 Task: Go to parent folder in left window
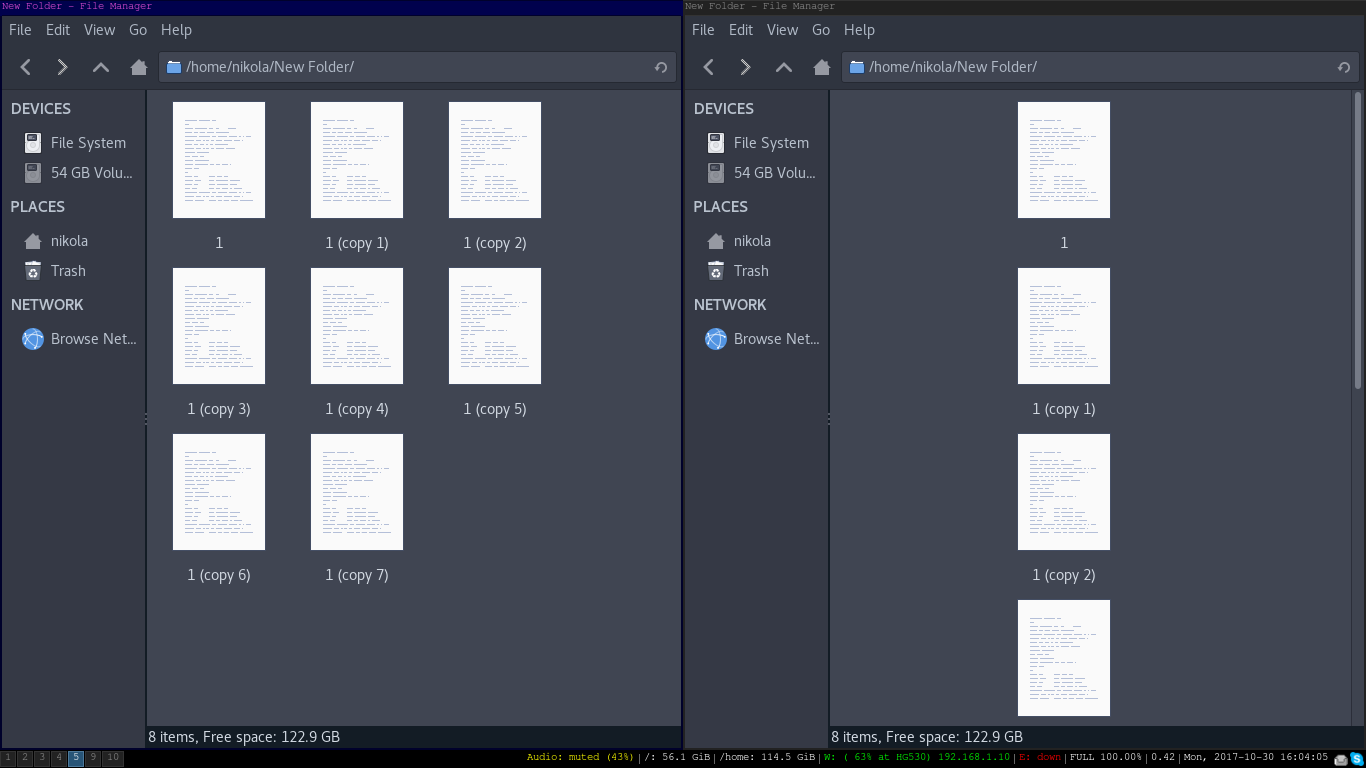[100, 67]
